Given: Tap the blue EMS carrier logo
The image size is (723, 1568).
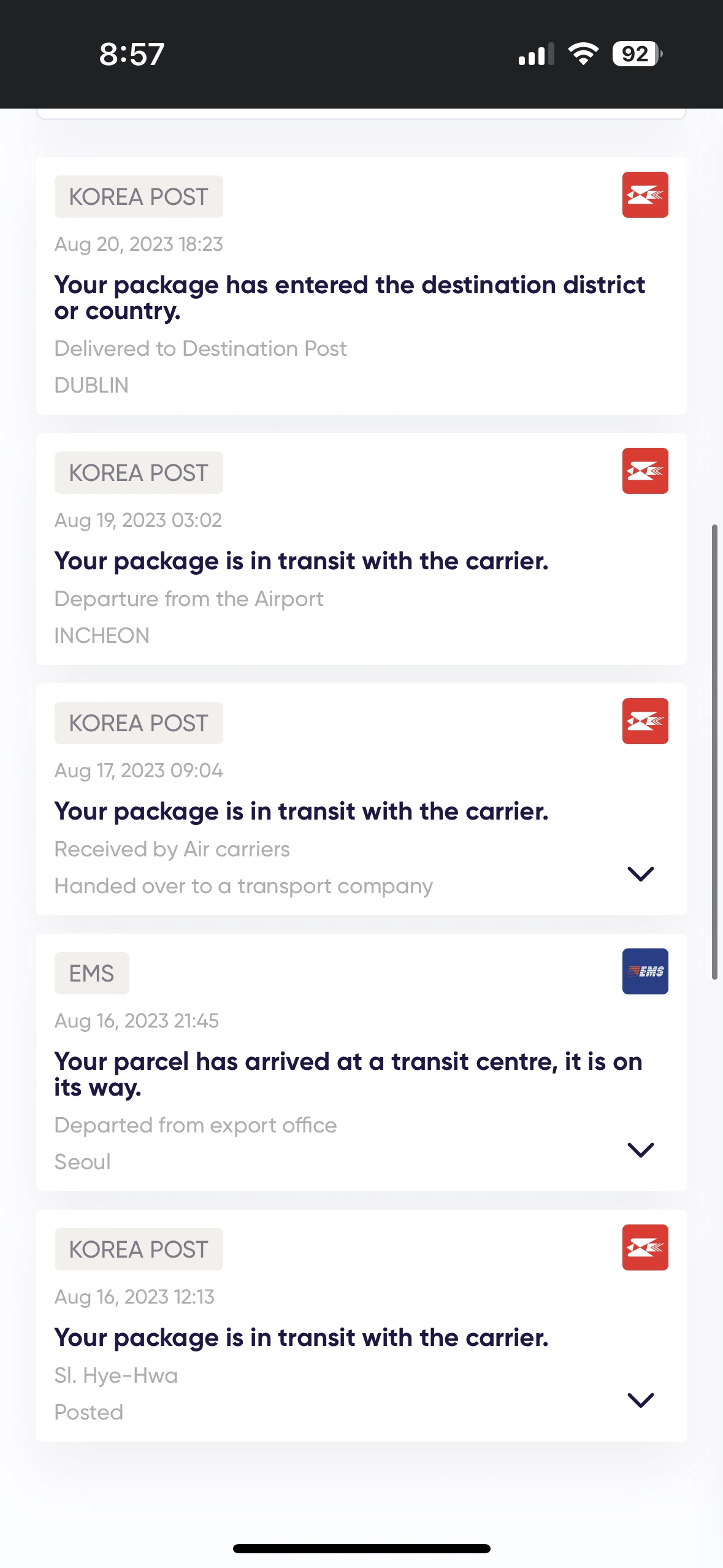Looking at the screenshot, I should coord(645,972).
